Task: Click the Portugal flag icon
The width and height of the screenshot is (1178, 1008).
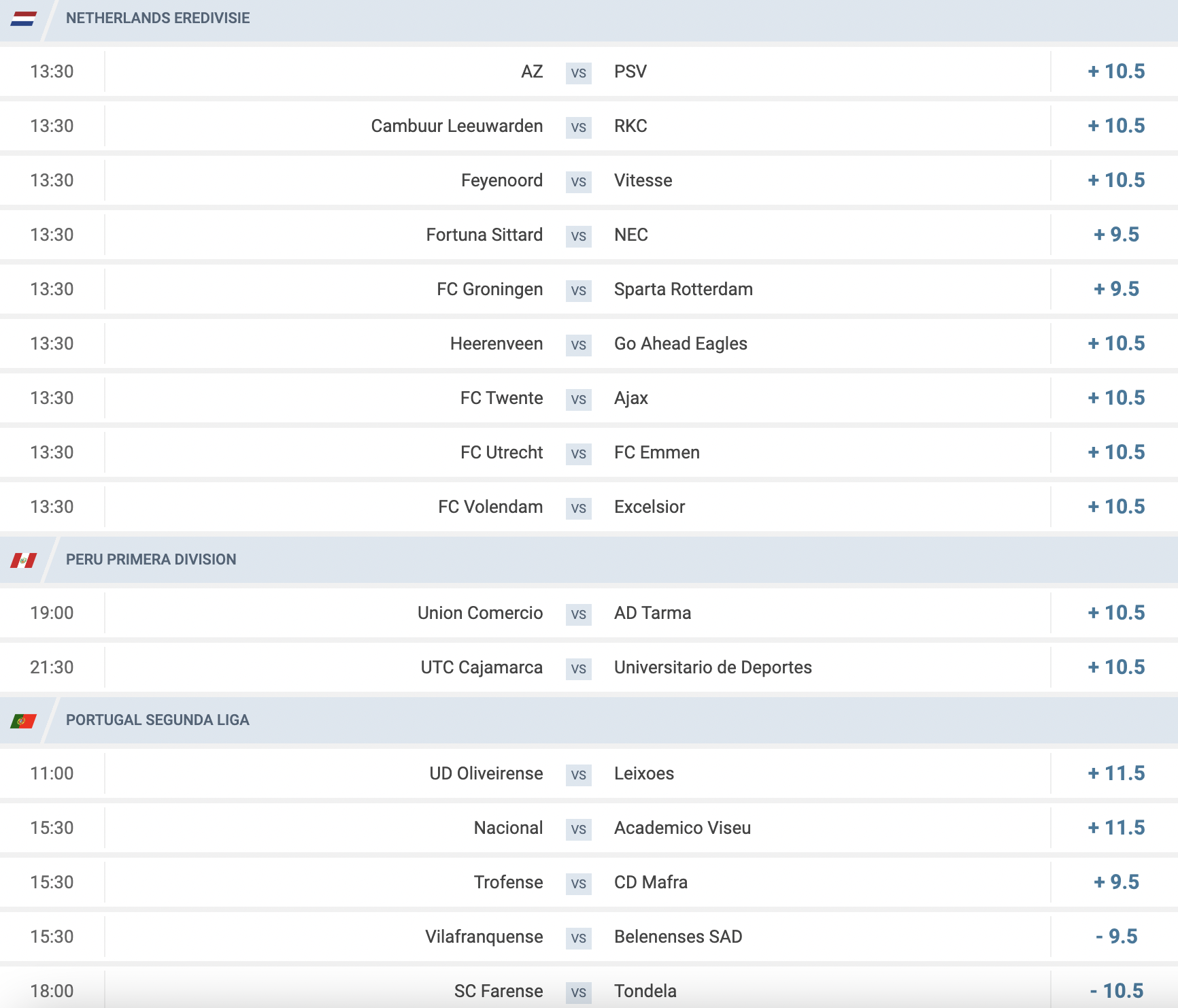Action: click(x=24, y=721)
